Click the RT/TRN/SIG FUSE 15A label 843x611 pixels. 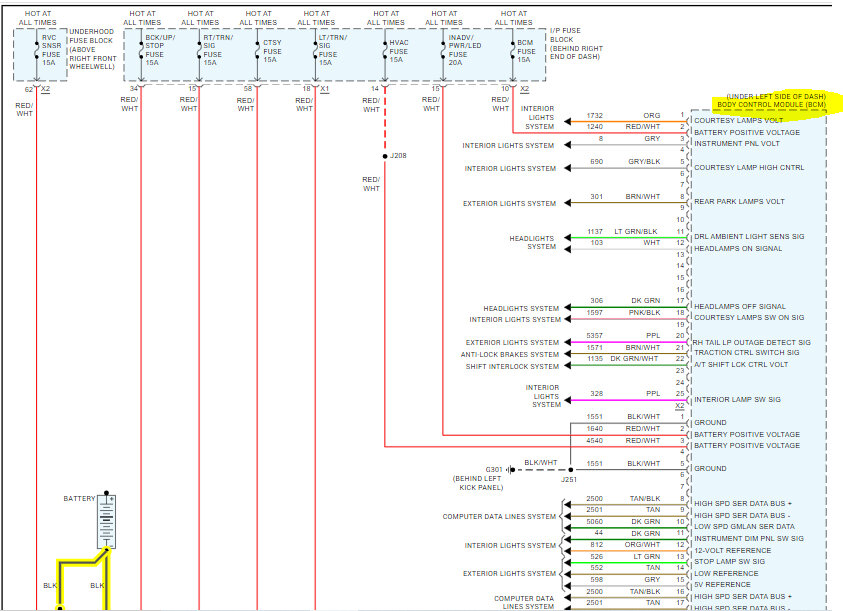point(218,50)
